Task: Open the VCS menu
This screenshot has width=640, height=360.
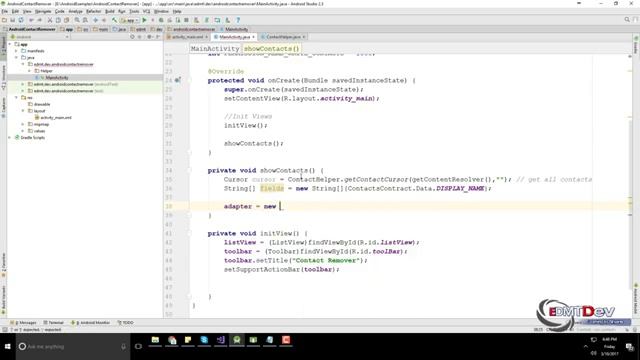Action: point(147,11)
